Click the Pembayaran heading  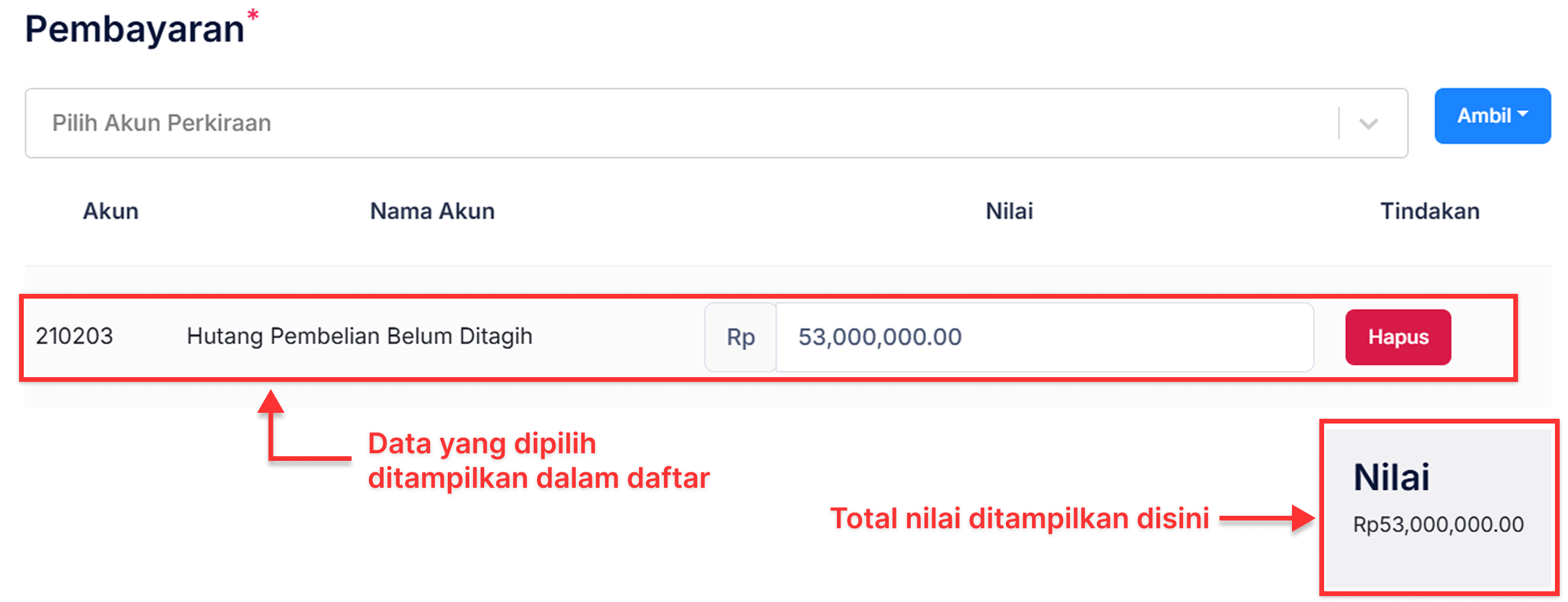click(135, 27)
